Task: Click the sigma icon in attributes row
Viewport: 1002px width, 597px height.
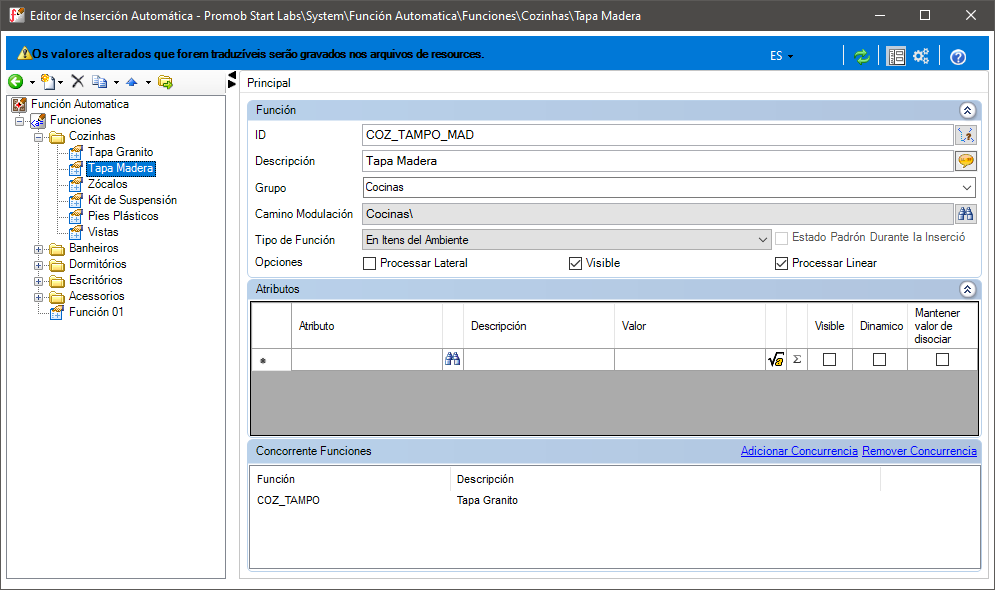Action: click(797, 359)
